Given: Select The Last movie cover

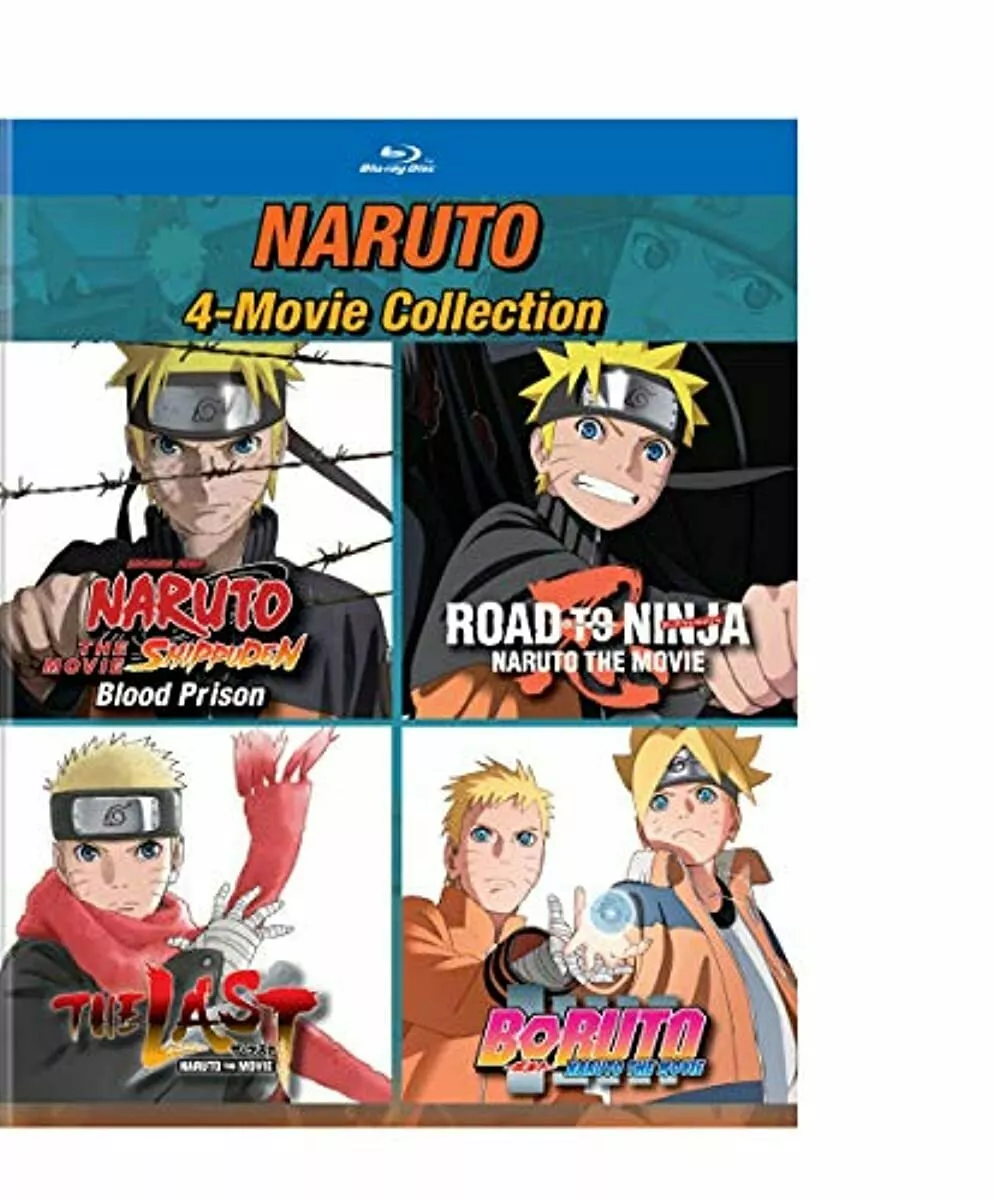Looking at the screenshot, I should coord(196,914).
